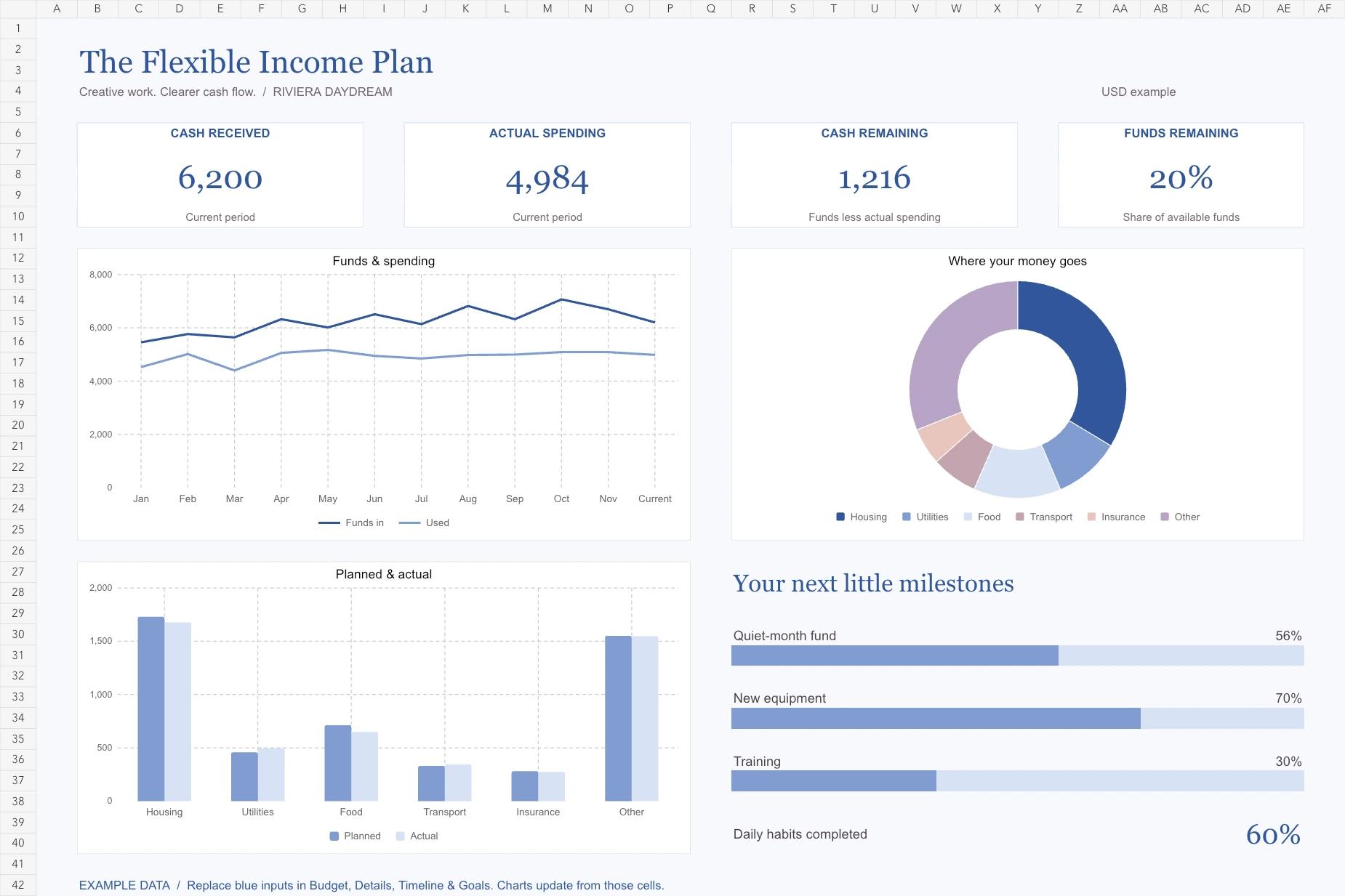Click the Training progress bar

coord(1018,781)
